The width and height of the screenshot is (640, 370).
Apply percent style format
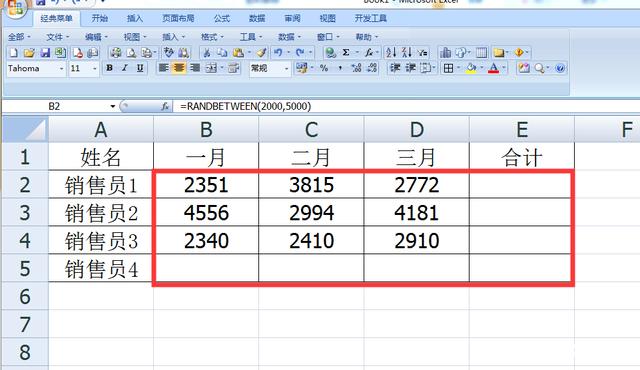click(x=324, y=68)
